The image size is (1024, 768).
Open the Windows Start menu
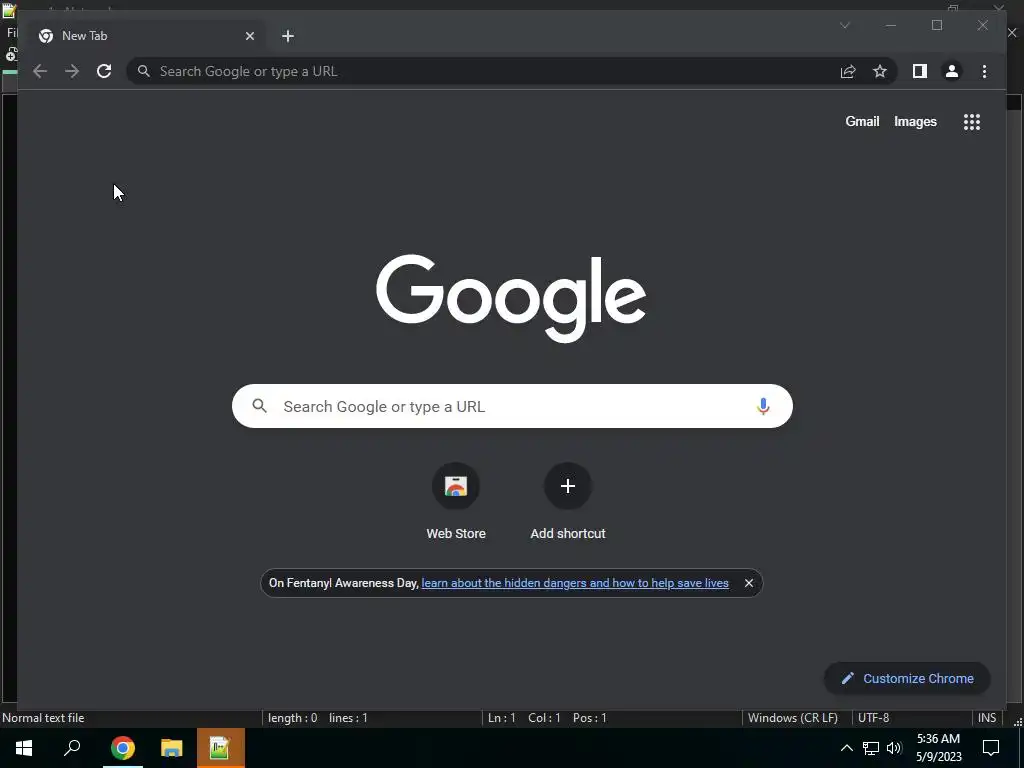[x=24, y=748]
